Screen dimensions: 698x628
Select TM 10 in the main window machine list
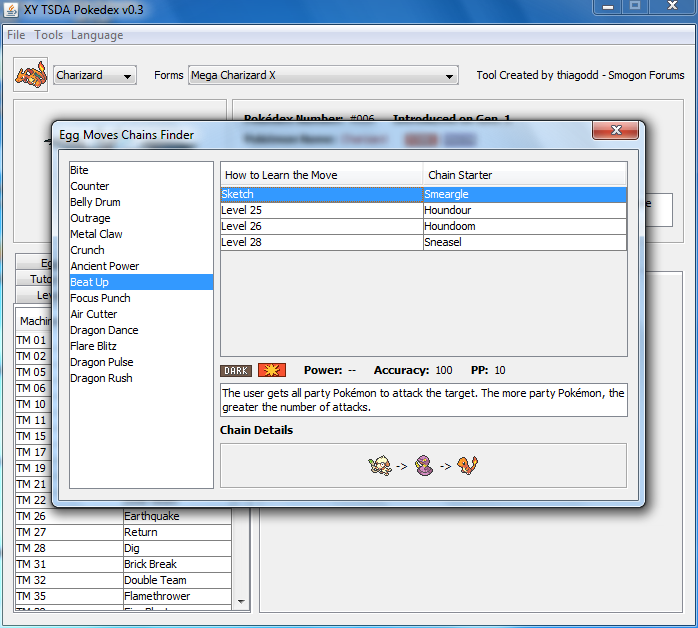click(33, 405)
